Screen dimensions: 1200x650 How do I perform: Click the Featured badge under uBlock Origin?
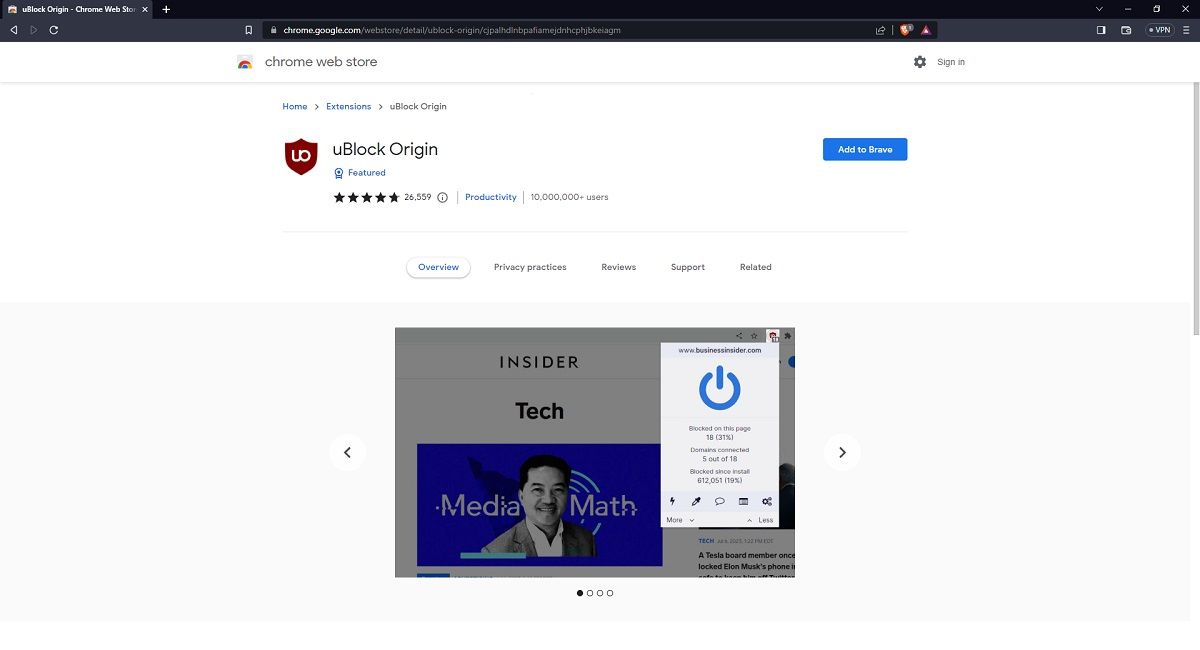pos(359,172)
